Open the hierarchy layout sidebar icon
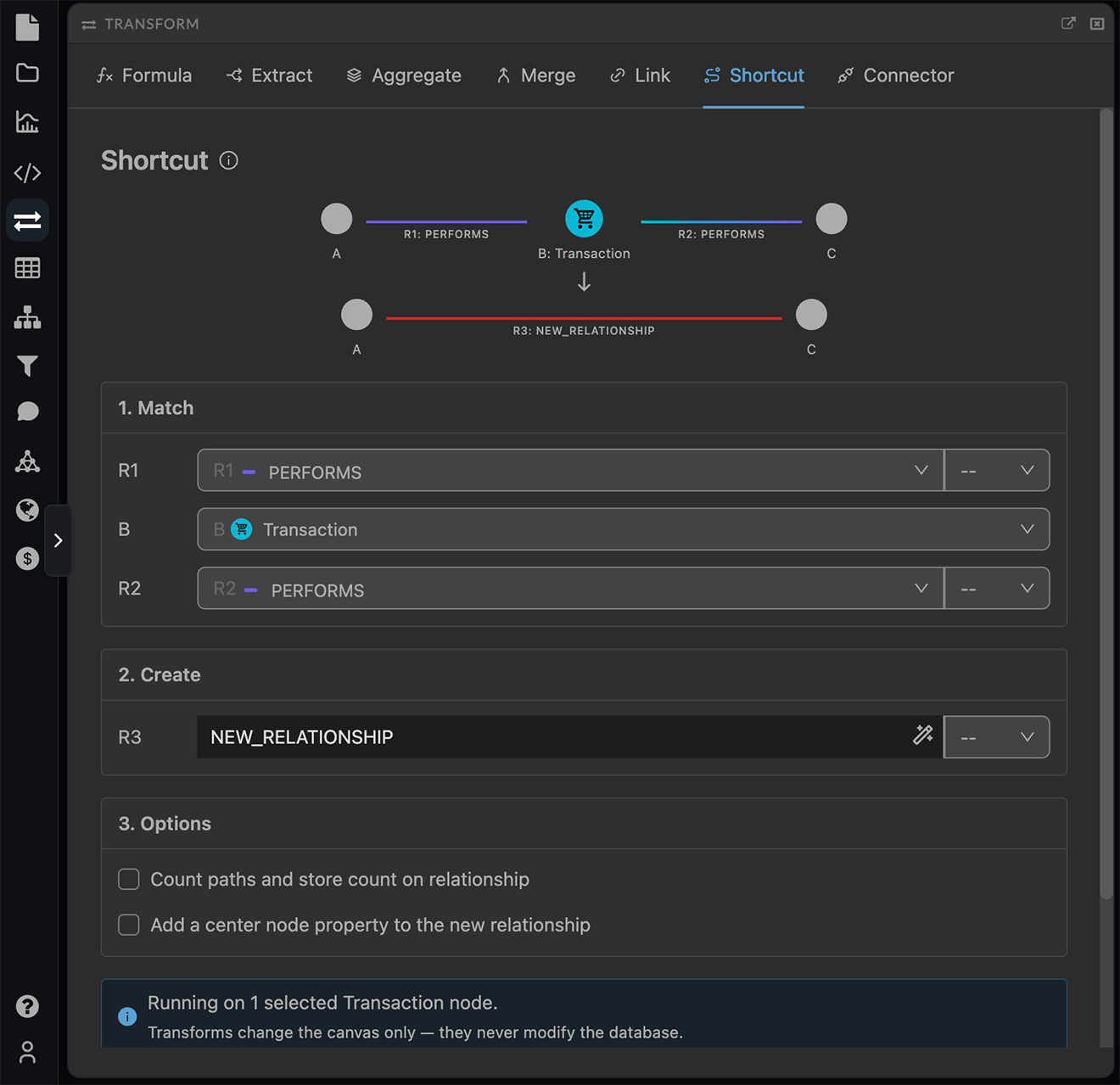This screenshot has width=1120, height=1085. (27, 317)
